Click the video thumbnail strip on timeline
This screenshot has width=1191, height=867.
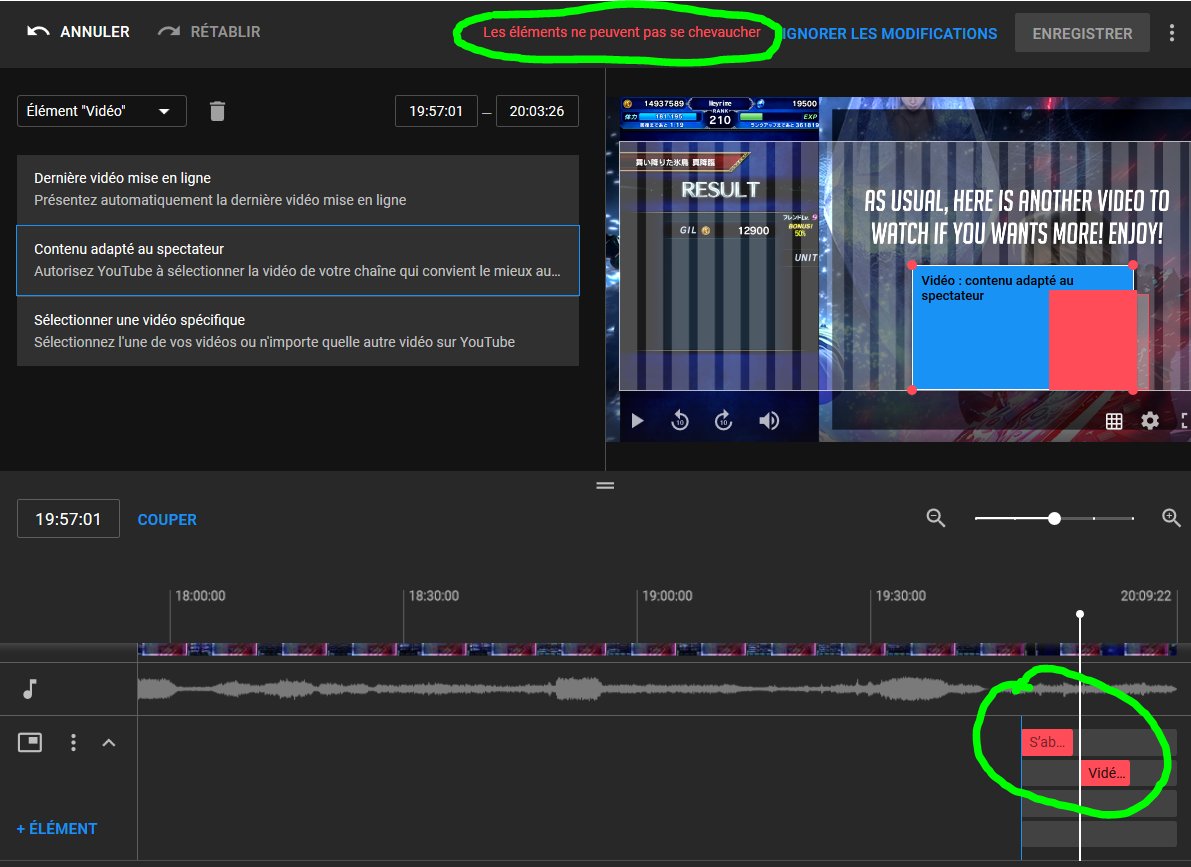(x=657, y=650)
